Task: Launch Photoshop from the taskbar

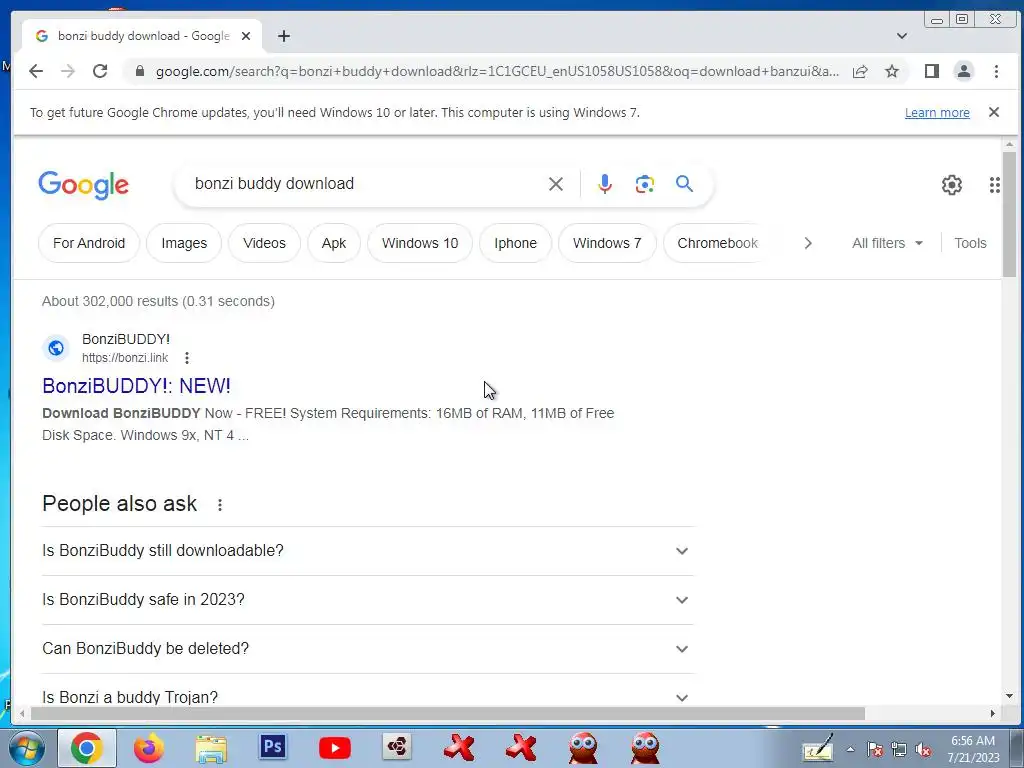Action: click(x=273, y=746)
